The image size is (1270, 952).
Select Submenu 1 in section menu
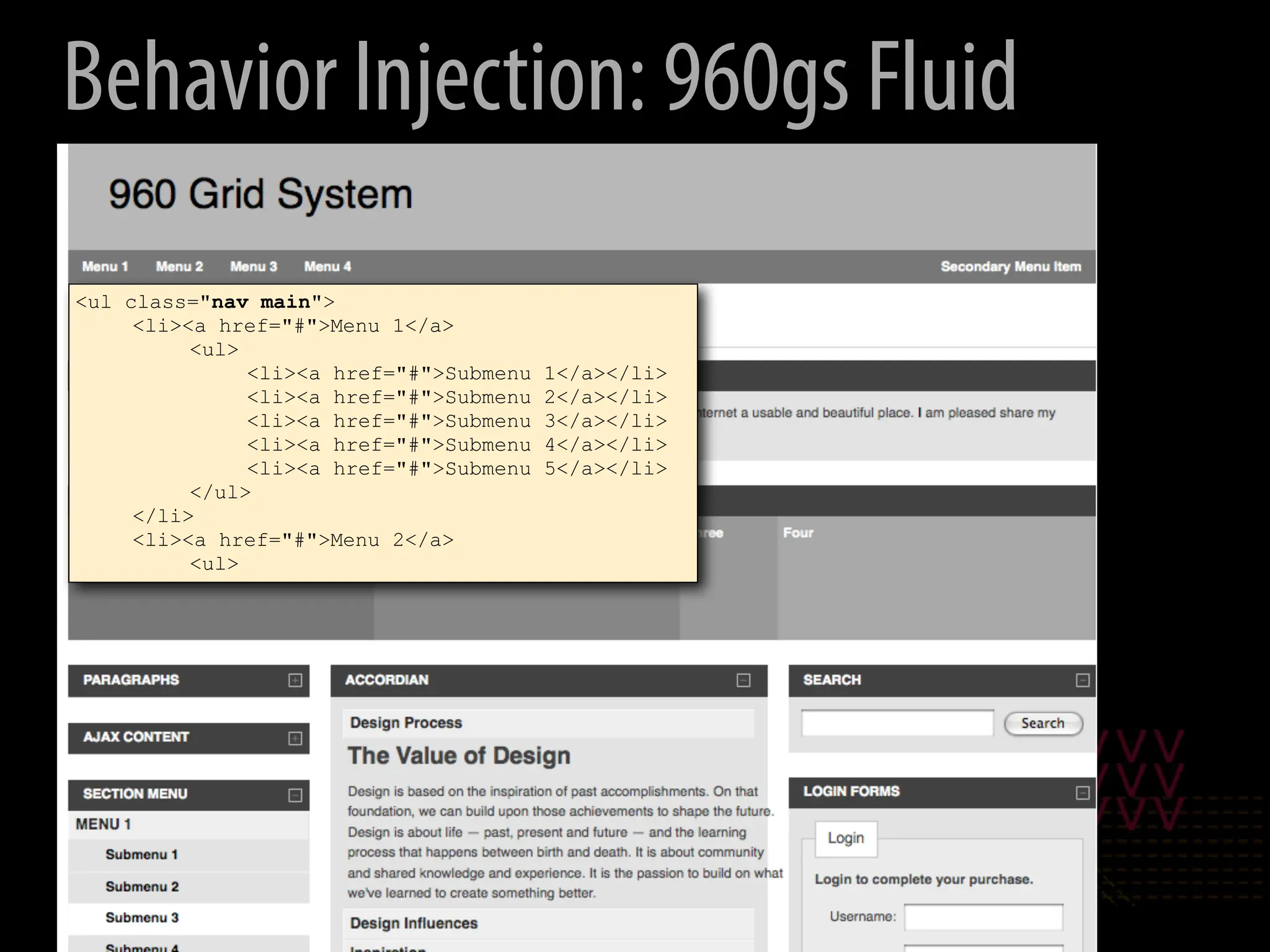tap(189, 855)
